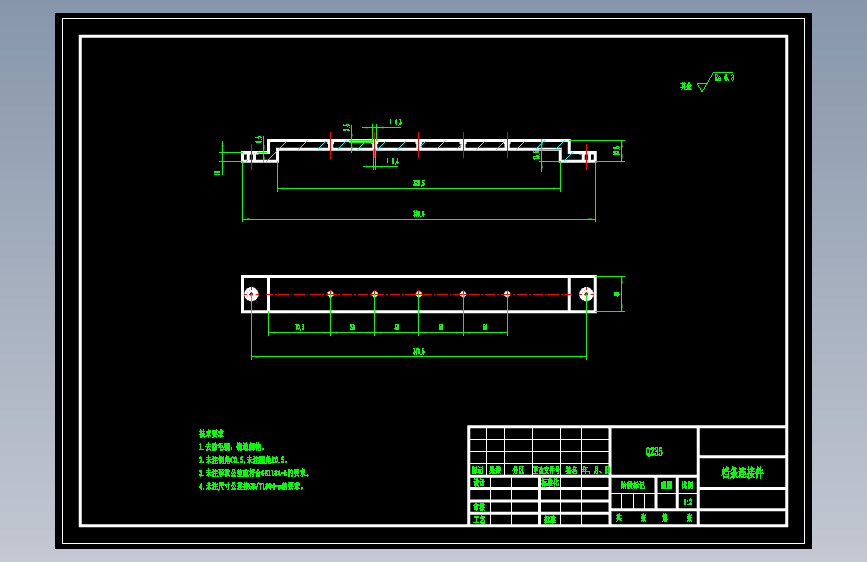Screen dimensions: 867x562
Task: Click the 其余 label near roughness symbol
Action: (x=686, y=86)
